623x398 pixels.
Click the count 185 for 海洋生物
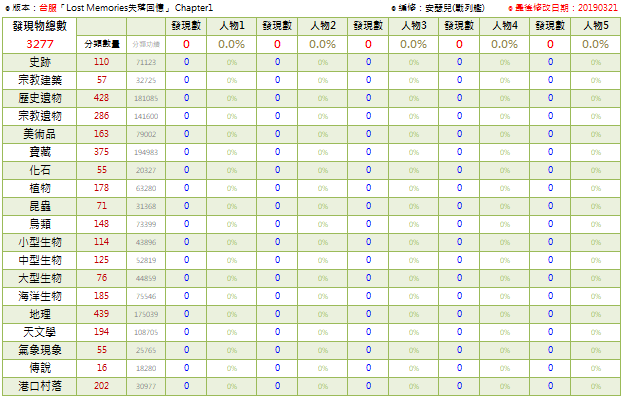(x=102, y=296)
